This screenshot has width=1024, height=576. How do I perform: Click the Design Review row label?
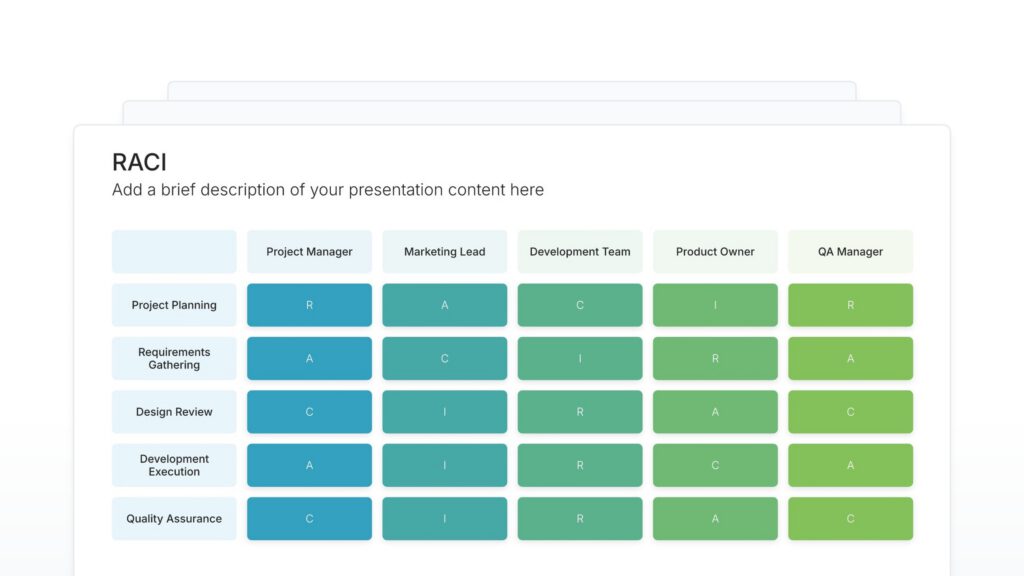(174, 412)
